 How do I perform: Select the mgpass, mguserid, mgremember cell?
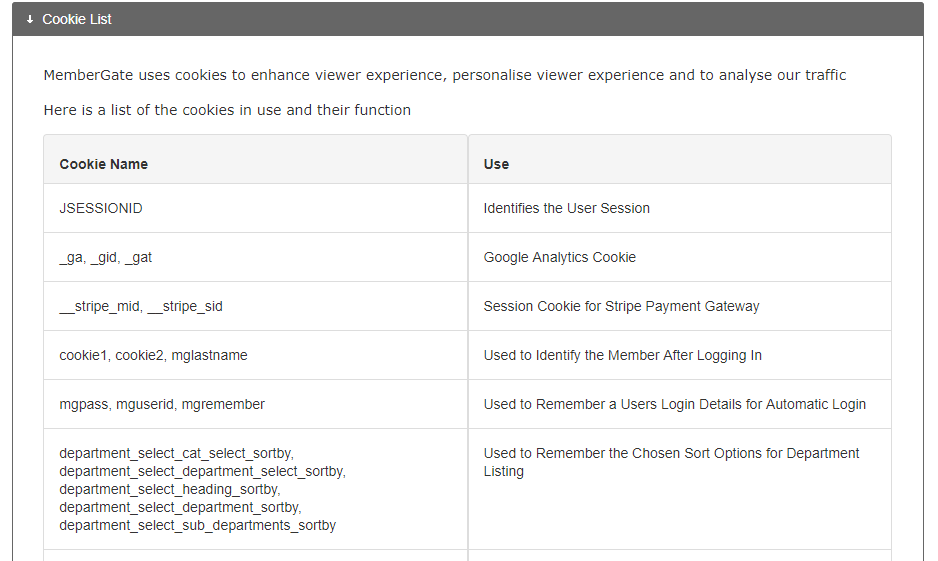[162, 404]
